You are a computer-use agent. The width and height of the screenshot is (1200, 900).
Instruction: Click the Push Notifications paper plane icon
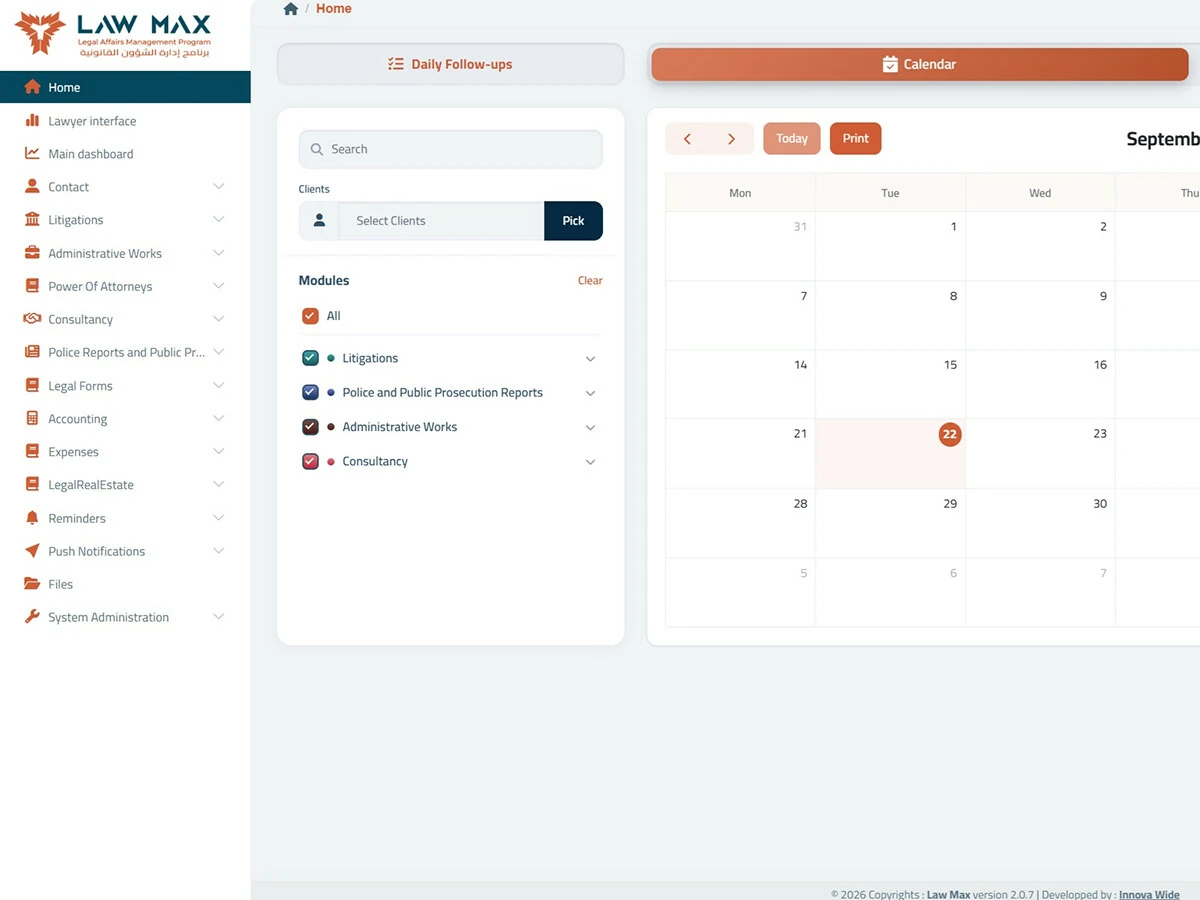[x=32, y=551]
